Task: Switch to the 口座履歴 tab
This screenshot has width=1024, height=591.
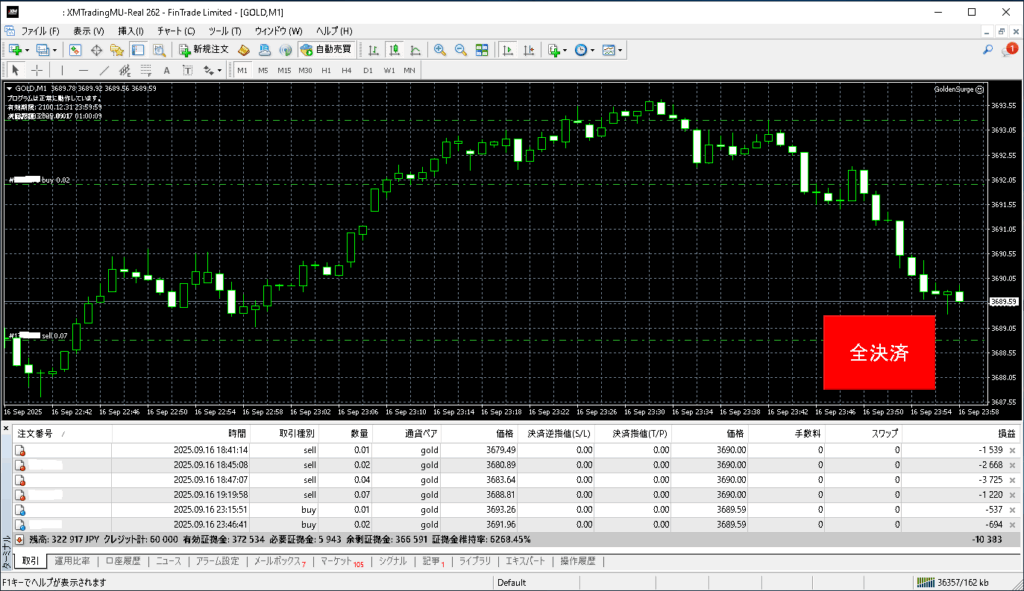Action: [x=122, y=561]
